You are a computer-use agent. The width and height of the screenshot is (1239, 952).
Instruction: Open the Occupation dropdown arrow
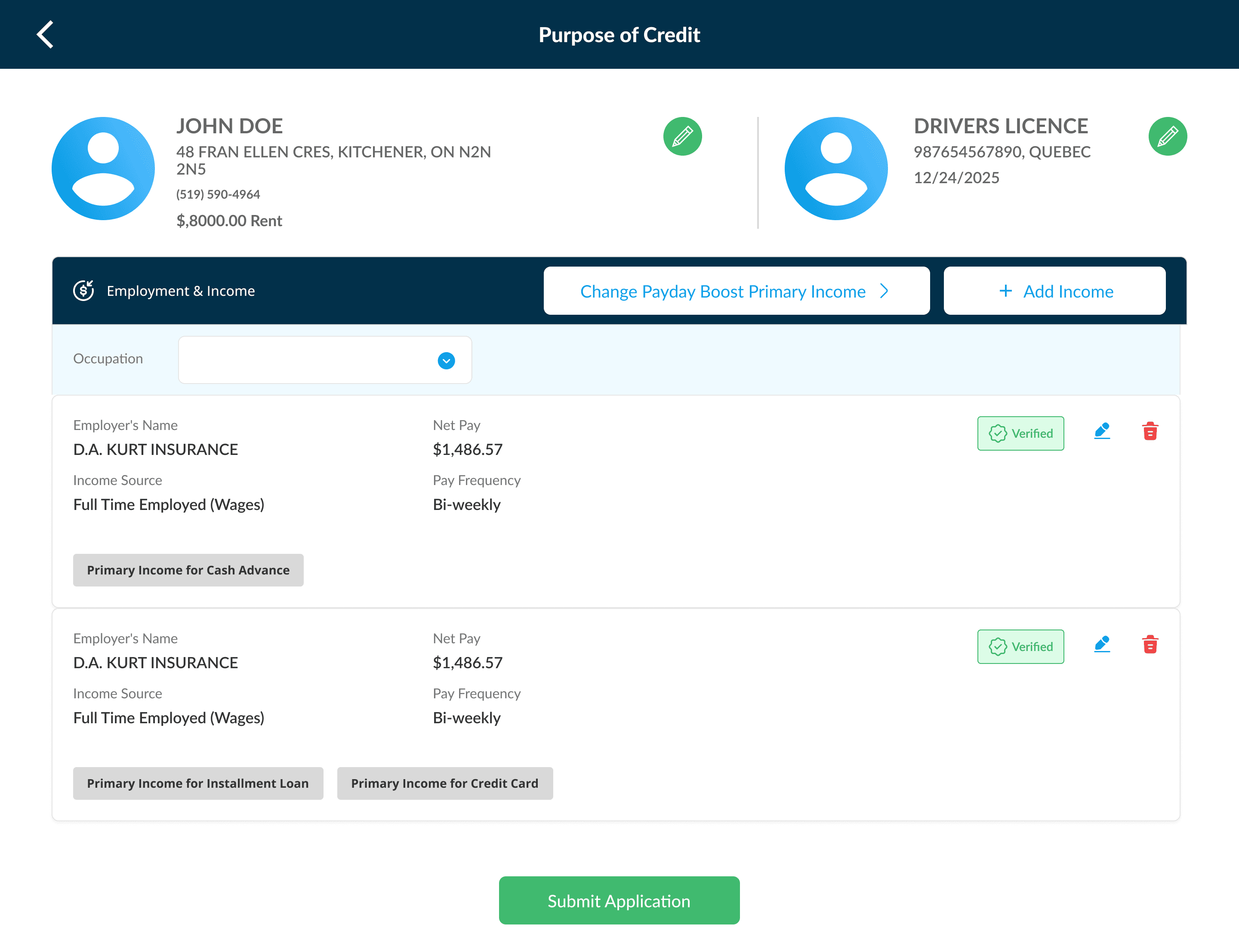pos(446,360)
